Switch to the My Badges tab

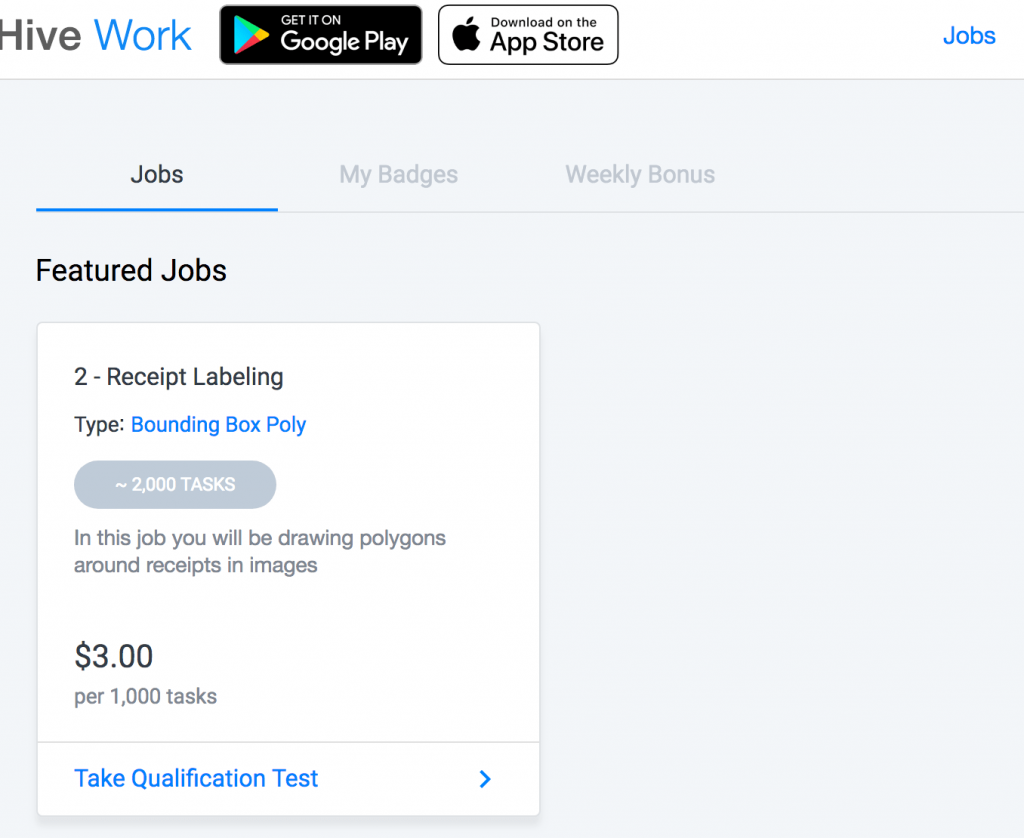[398, 174]
